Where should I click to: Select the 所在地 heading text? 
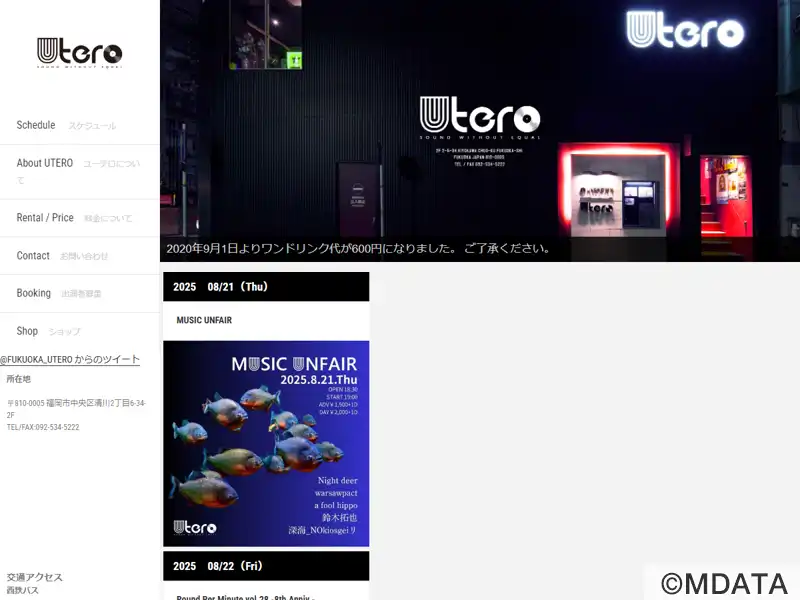pos(19,379)
